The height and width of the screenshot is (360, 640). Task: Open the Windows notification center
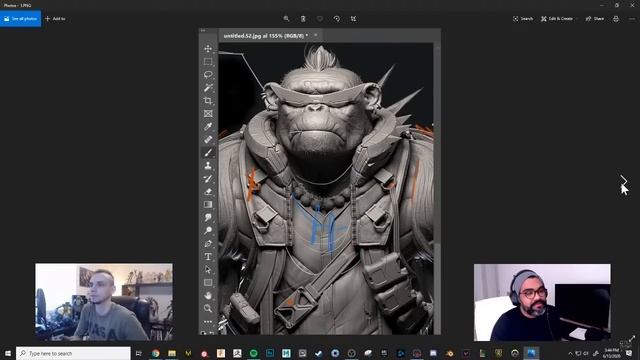point(630,353)
